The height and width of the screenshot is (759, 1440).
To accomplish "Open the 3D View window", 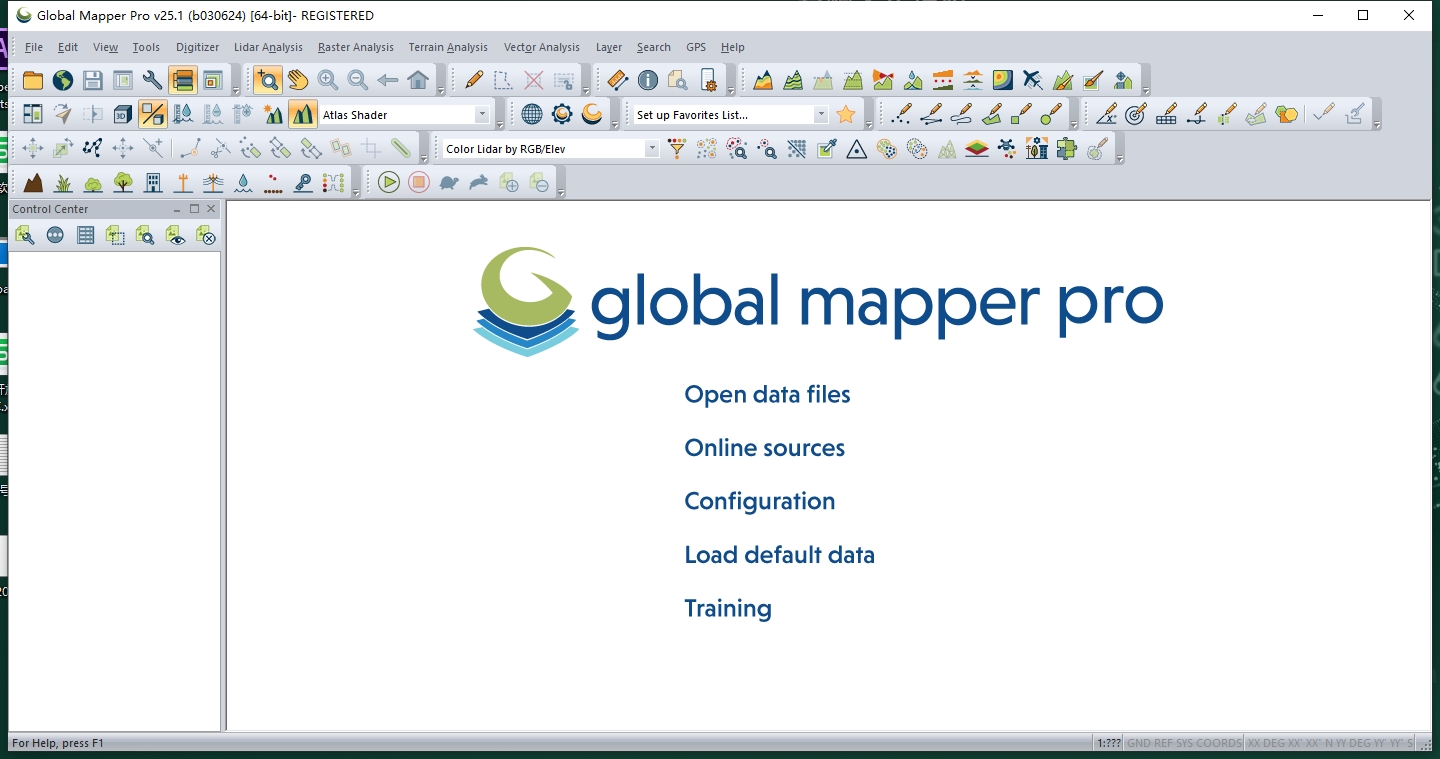I will (x=121, y=113).
